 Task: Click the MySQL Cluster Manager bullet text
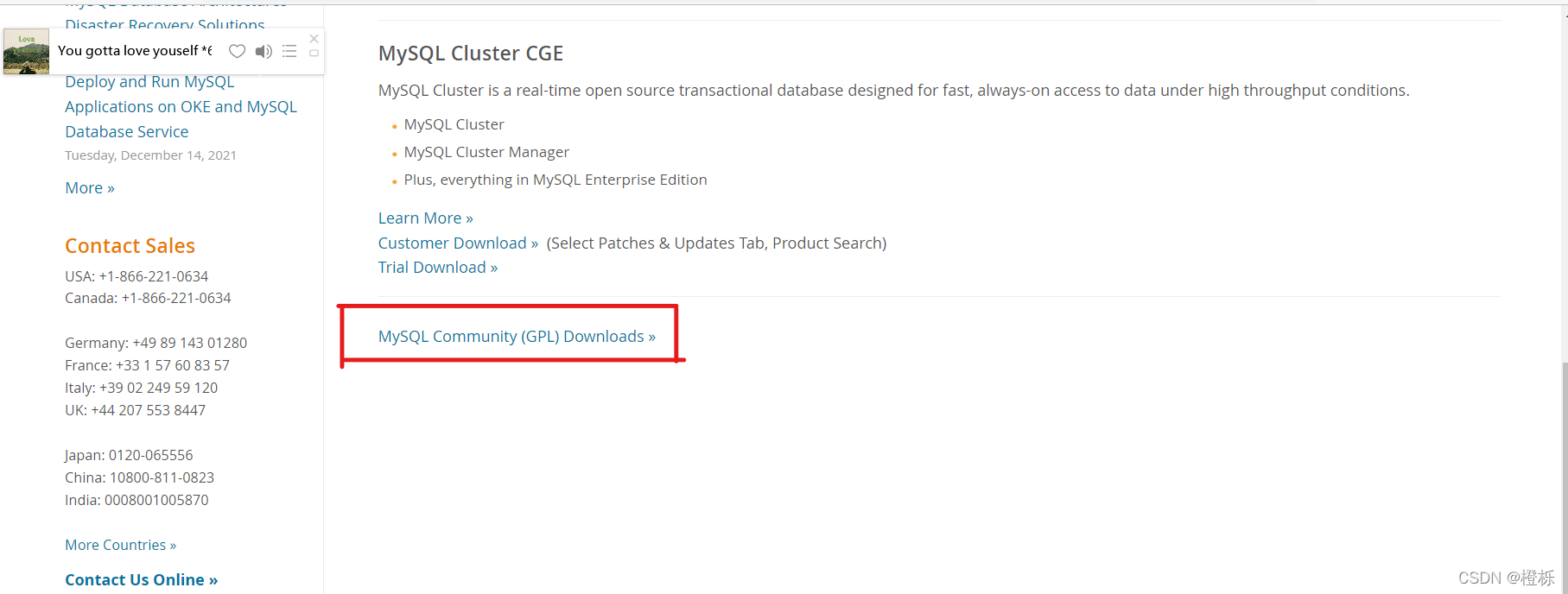(x=486, y=152)
